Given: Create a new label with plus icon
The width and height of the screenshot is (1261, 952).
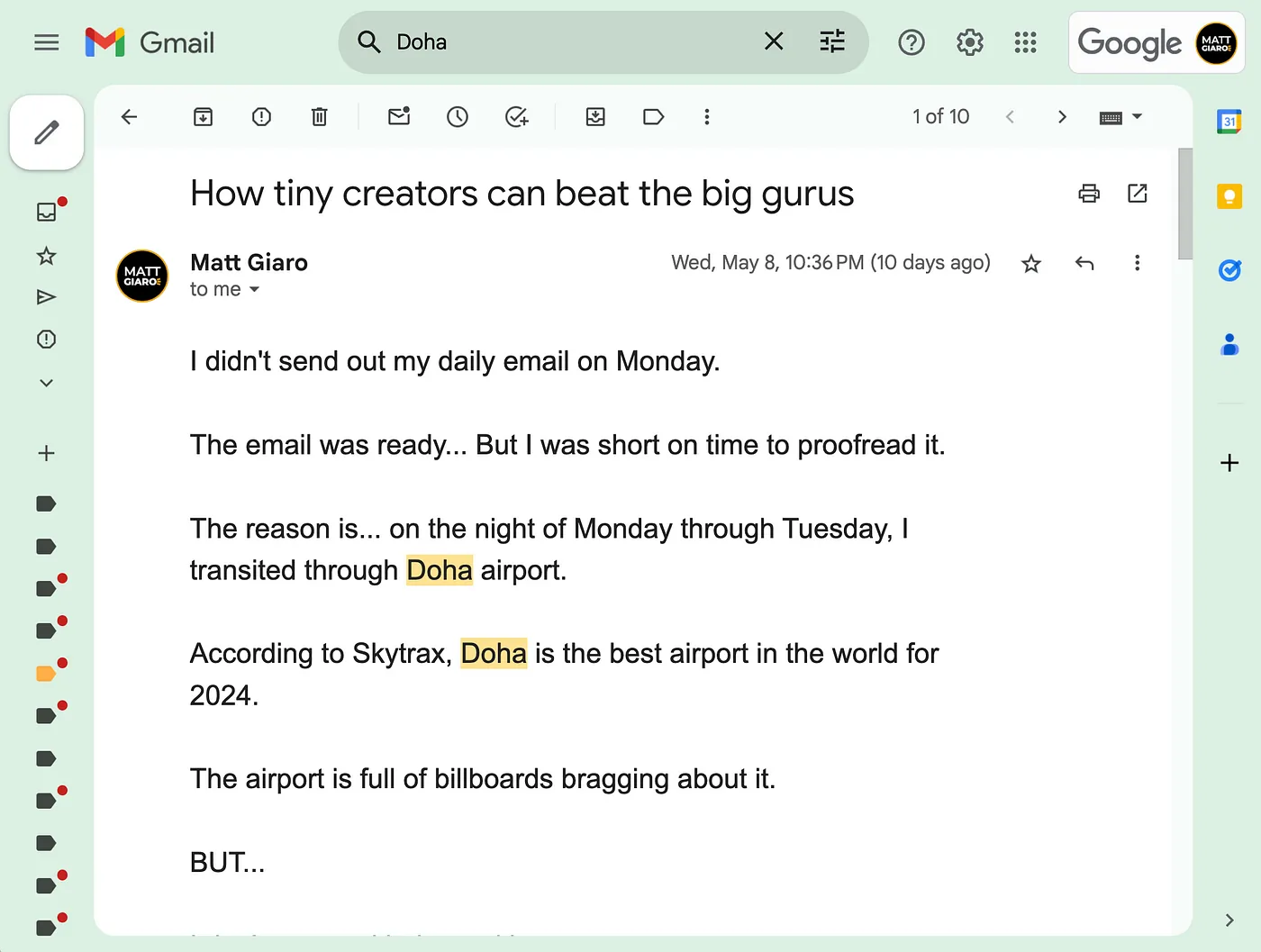Looking at the screenshot, I should click(47, 453).
